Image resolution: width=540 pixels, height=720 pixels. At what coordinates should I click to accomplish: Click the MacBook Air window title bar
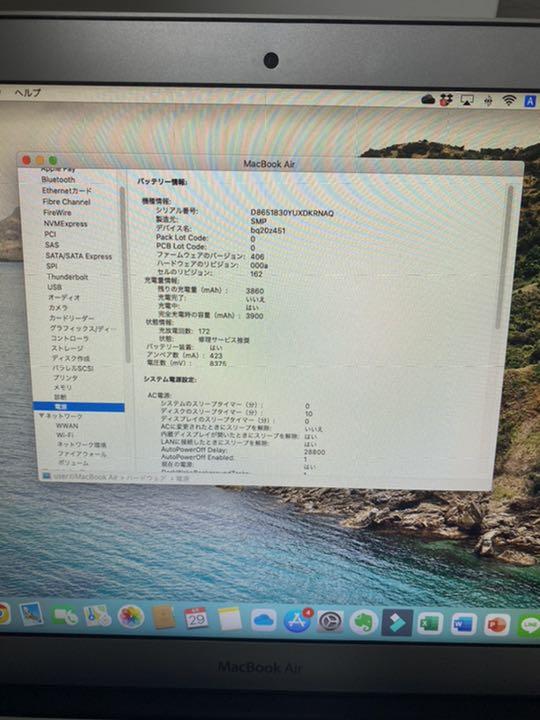[x=269, y=164]
